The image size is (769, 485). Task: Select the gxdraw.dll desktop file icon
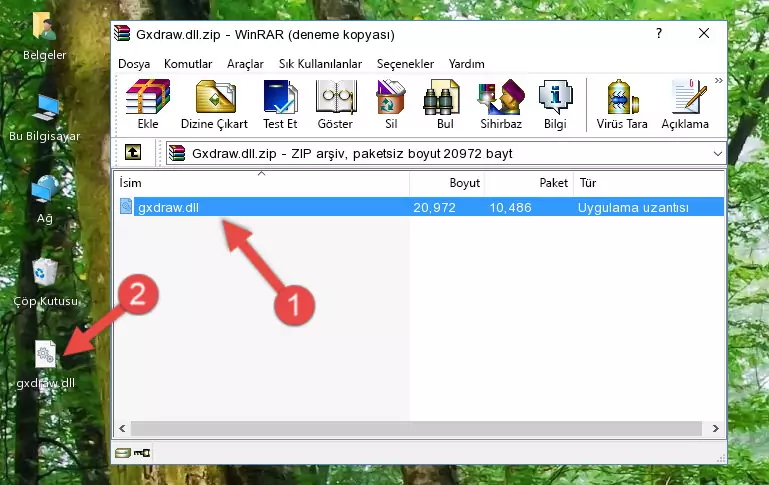45,364
